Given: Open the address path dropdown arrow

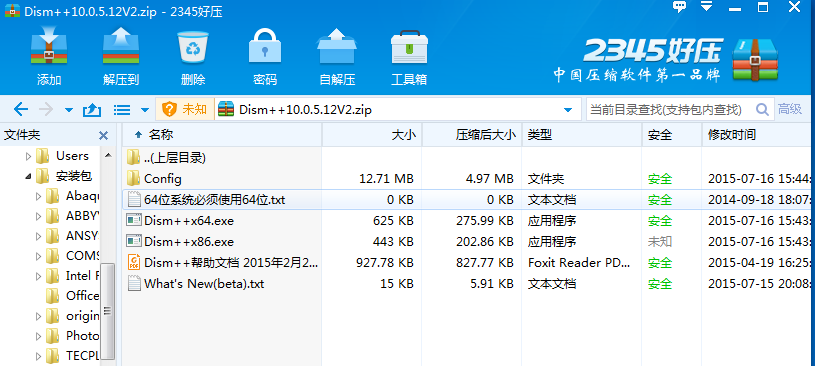Looking at the screenshot, I should pyautogui.click(x=568, y=110).
